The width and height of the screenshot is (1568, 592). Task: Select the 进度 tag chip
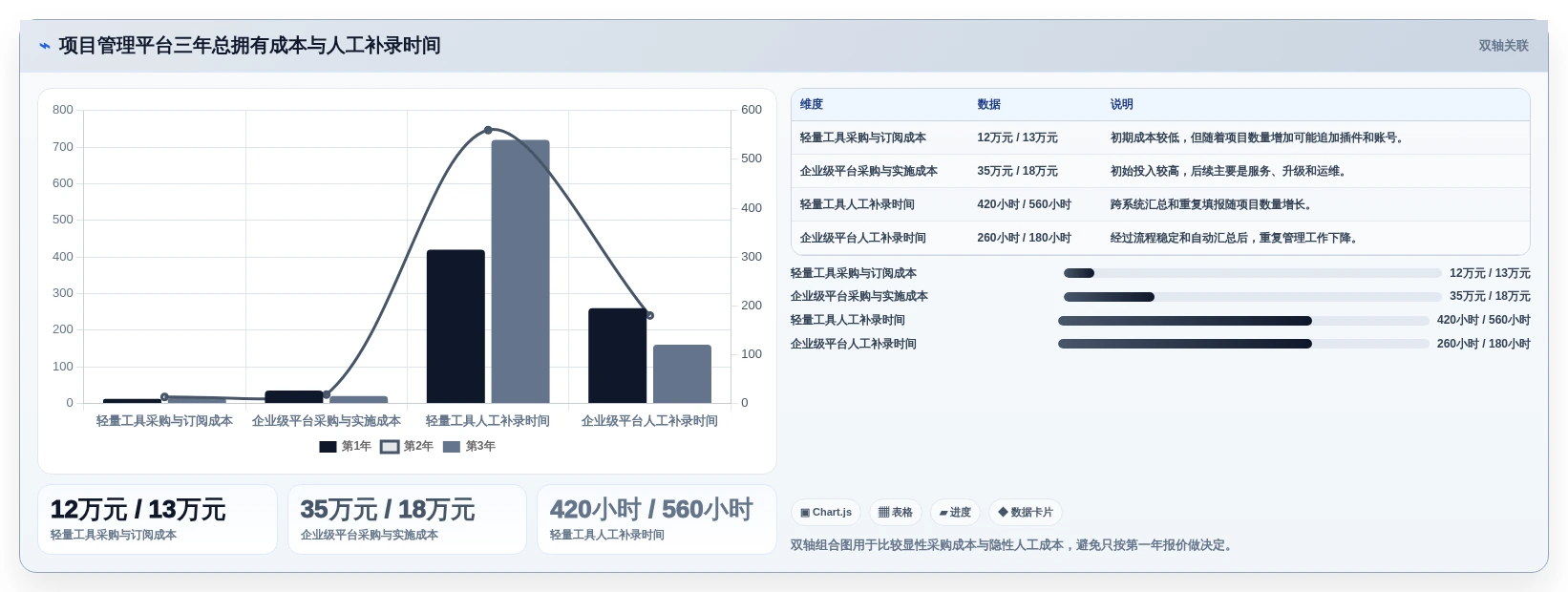click(955, 513)
